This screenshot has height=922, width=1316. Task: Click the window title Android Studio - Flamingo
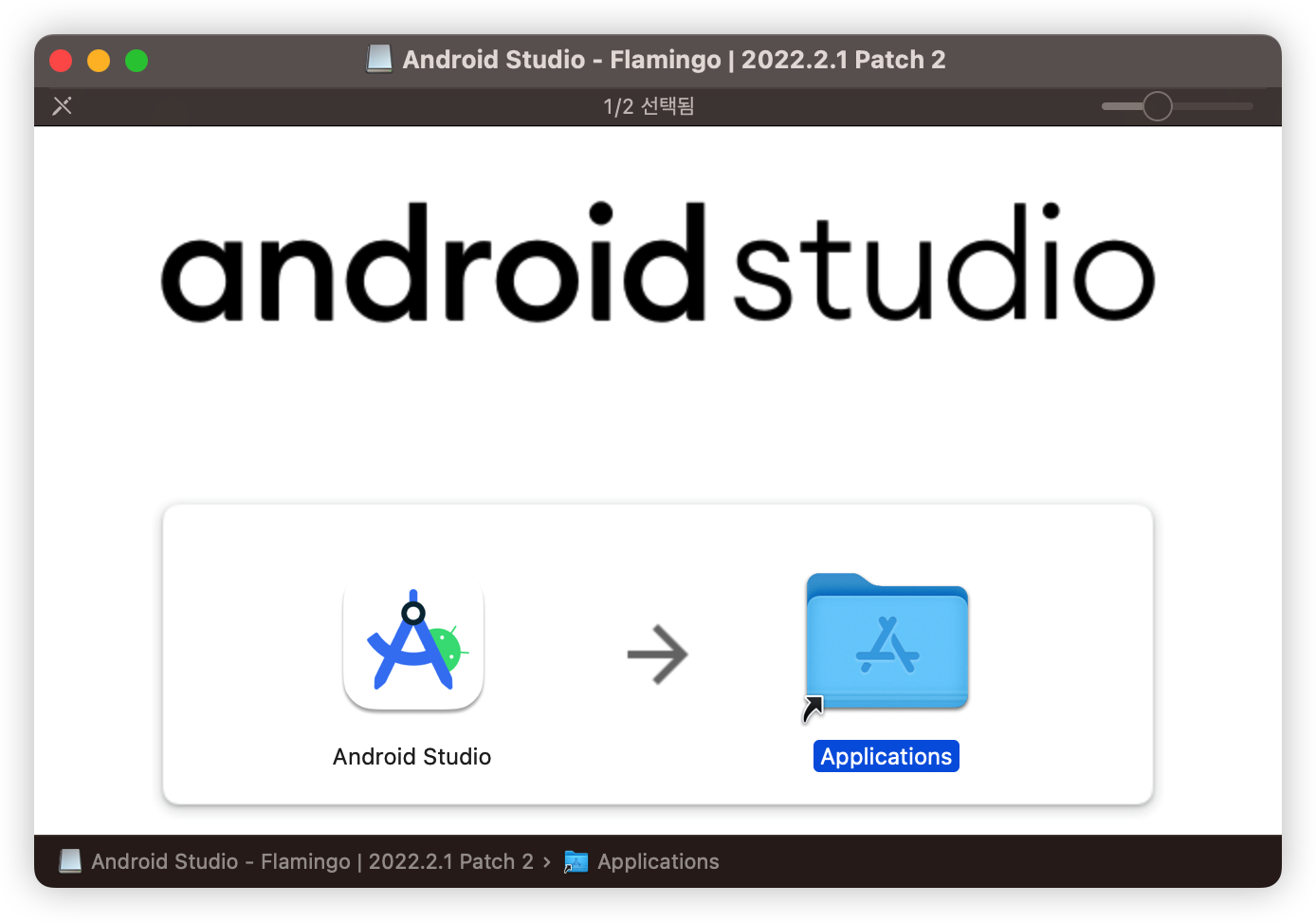click(673, 59)
